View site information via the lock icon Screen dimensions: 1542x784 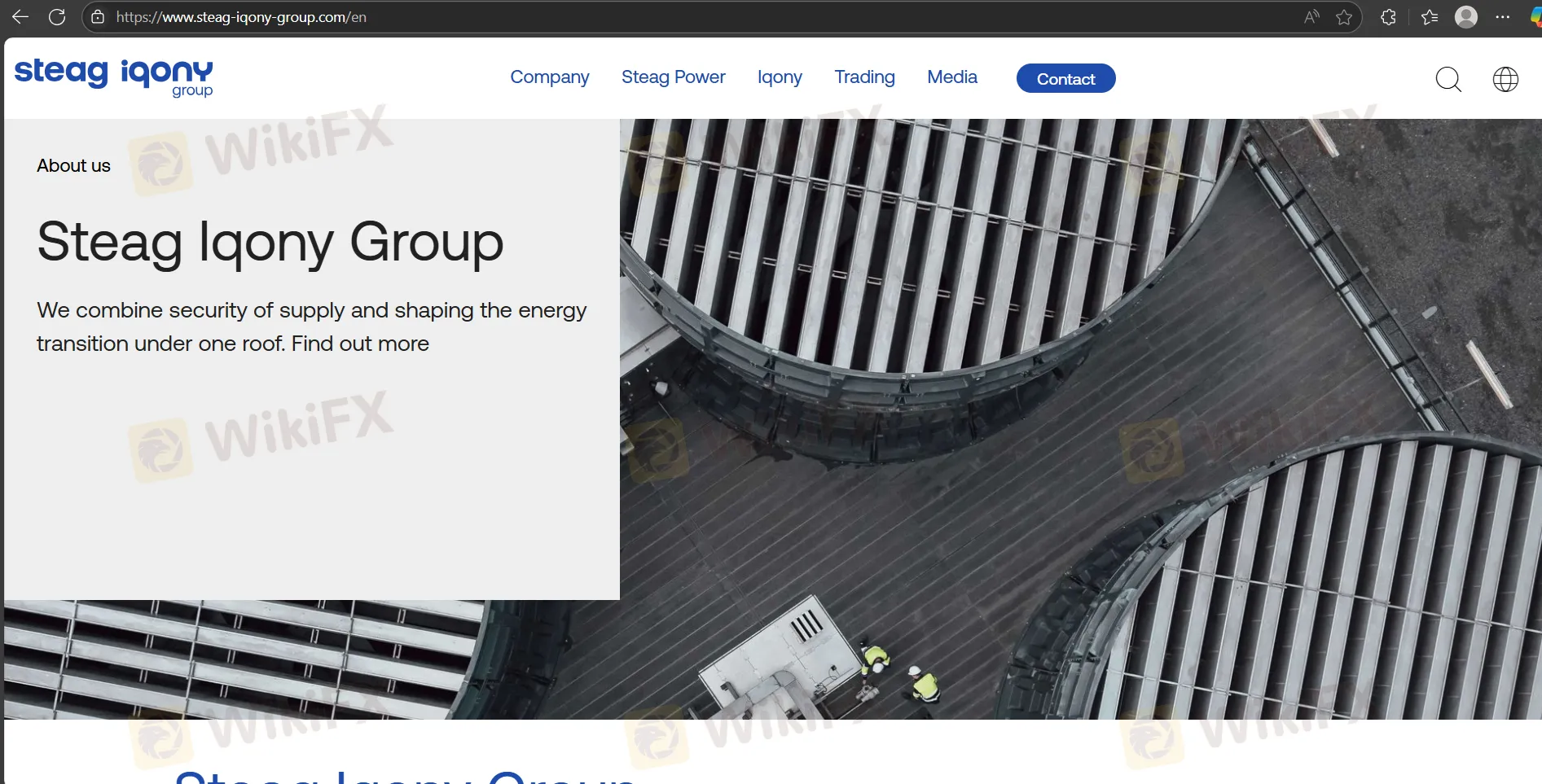tap(98, 17)
